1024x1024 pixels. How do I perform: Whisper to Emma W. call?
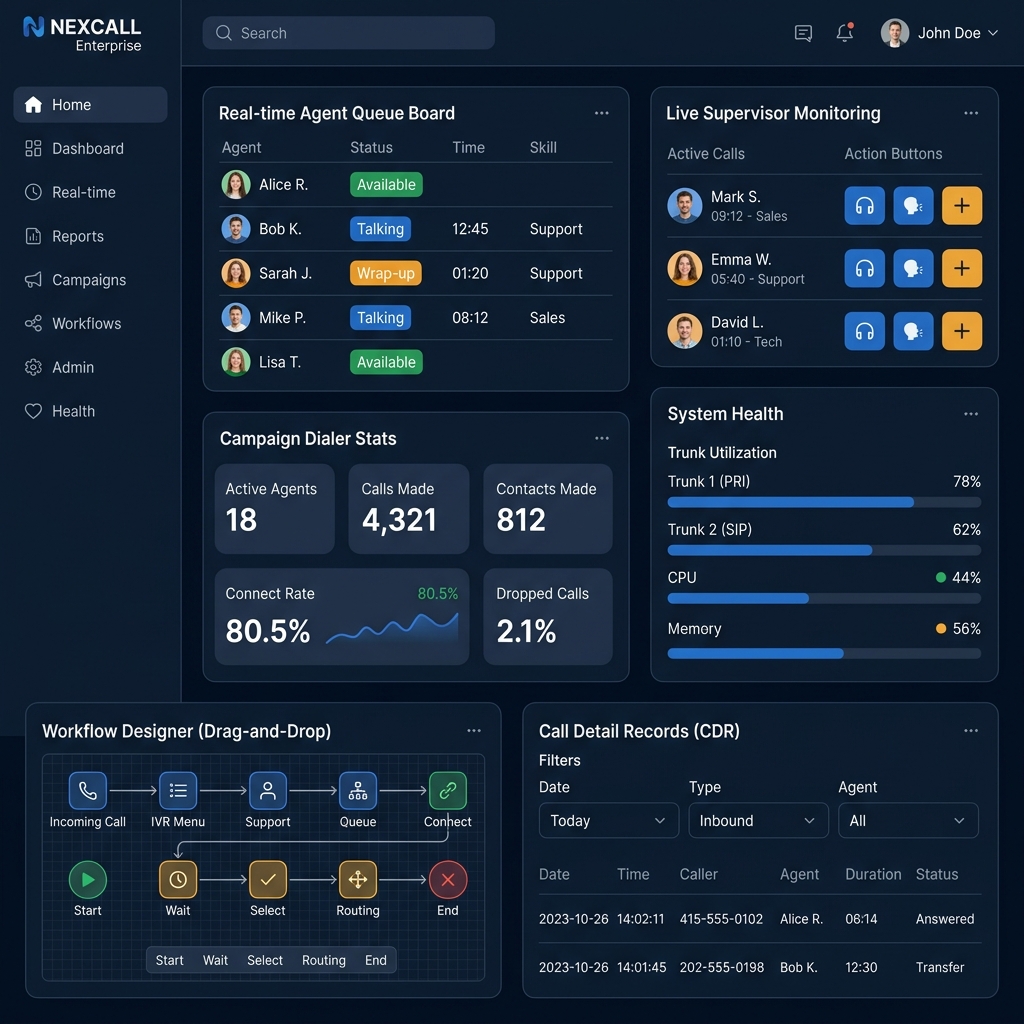coord(913,268)
